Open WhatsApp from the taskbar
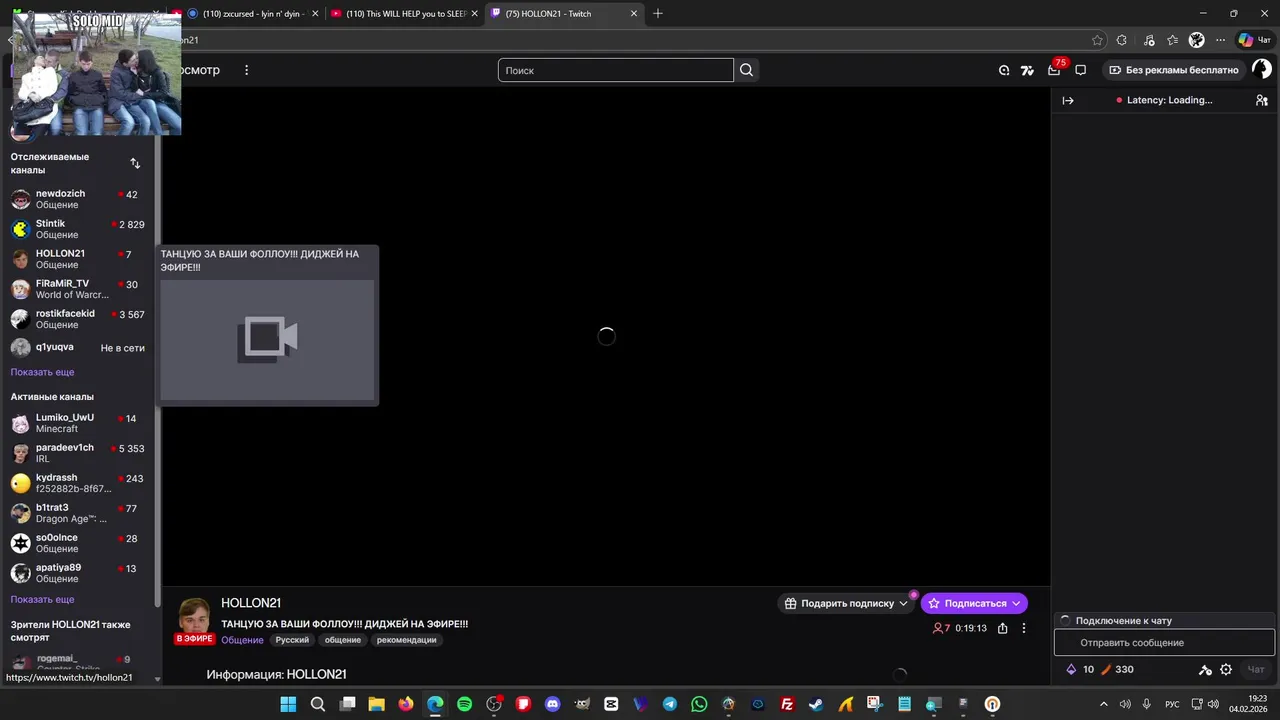The height and width of the screenshot is (720, 1280). (699, 704)
